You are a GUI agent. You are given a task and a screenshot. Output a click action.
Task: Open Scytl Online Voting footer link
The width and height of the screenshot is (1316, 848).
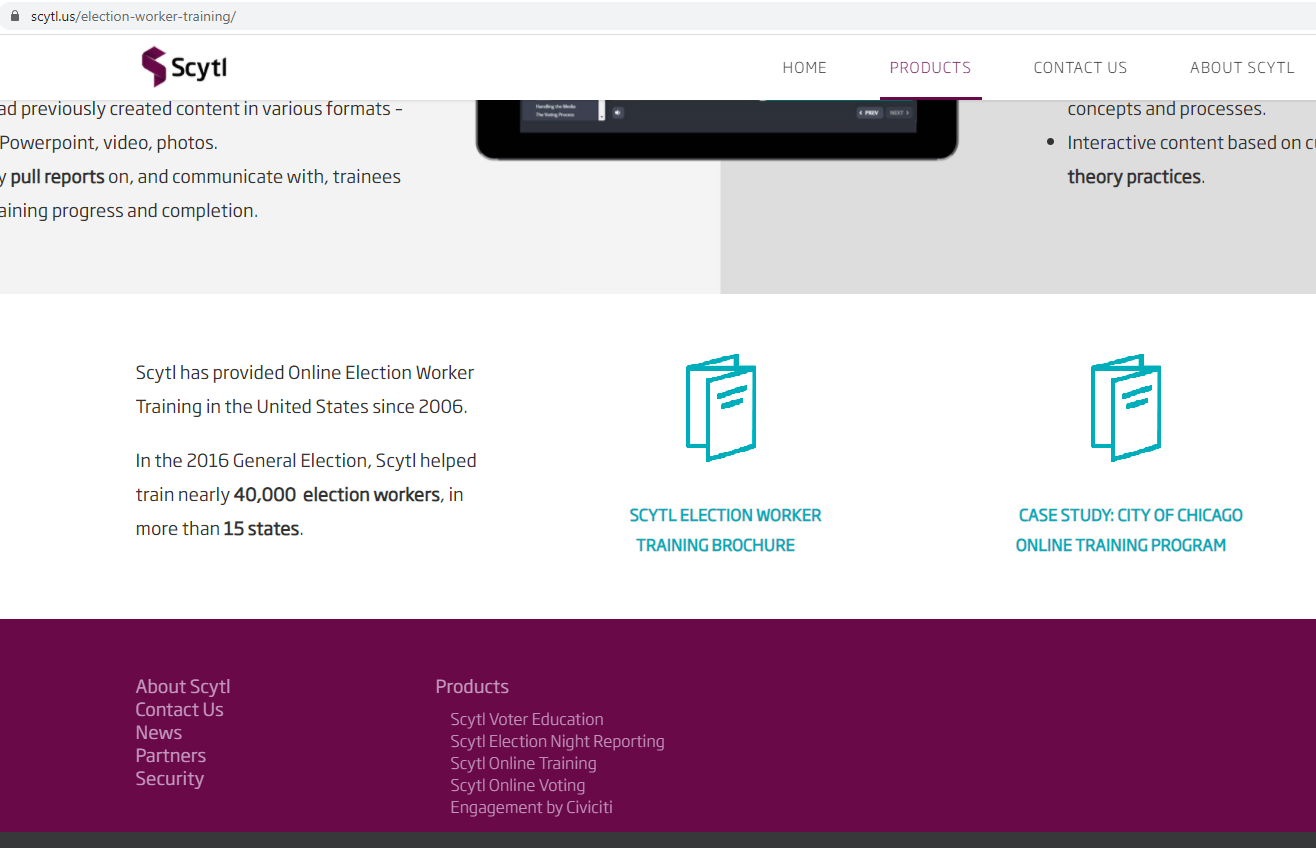[517, 785]
